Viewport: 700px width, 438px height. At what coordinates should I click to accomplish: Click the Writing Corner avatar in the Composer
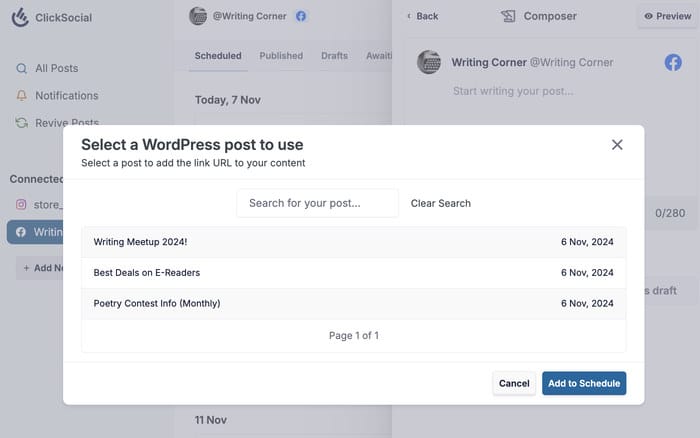429,62
